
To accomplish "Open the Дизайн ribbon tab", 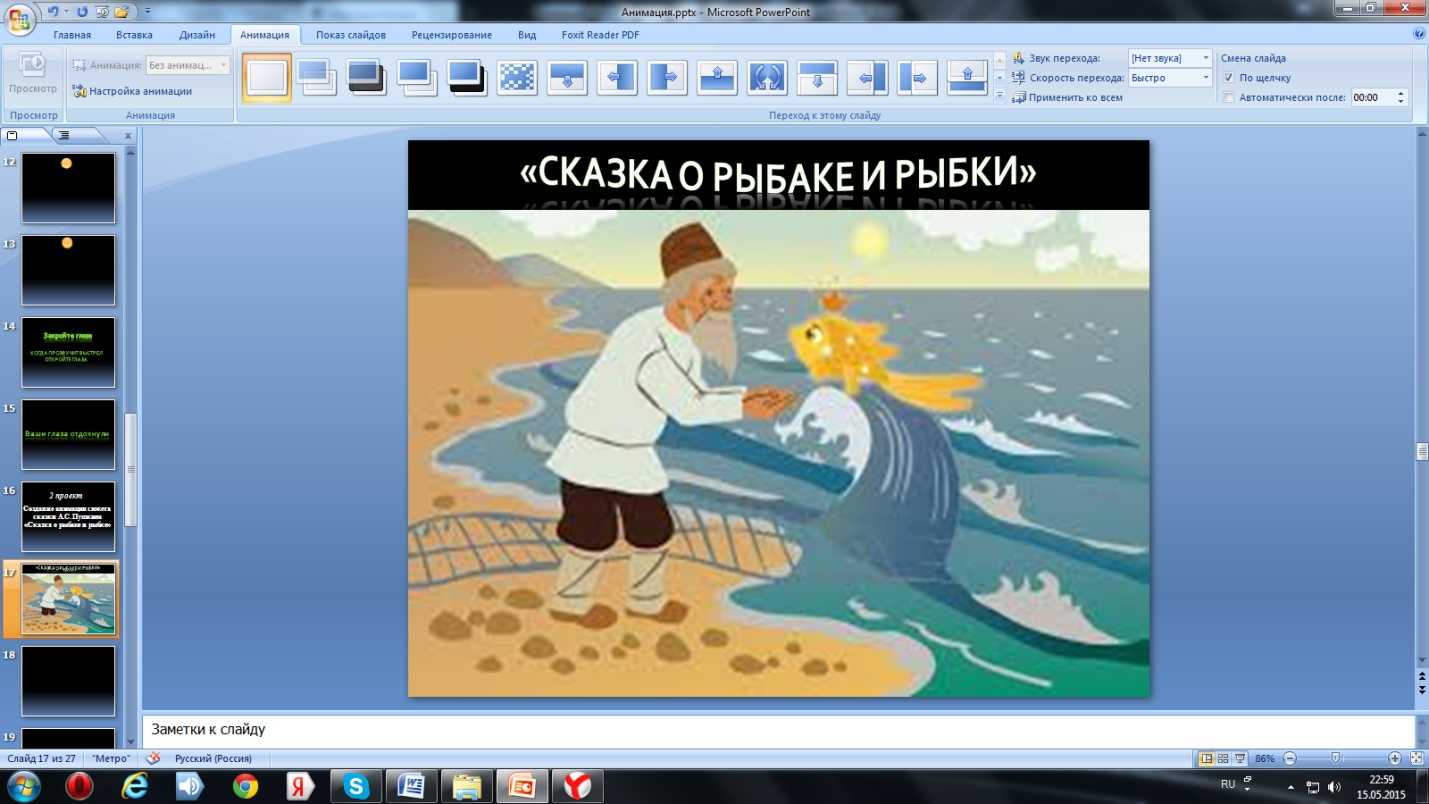I will (x=197, y=35).
